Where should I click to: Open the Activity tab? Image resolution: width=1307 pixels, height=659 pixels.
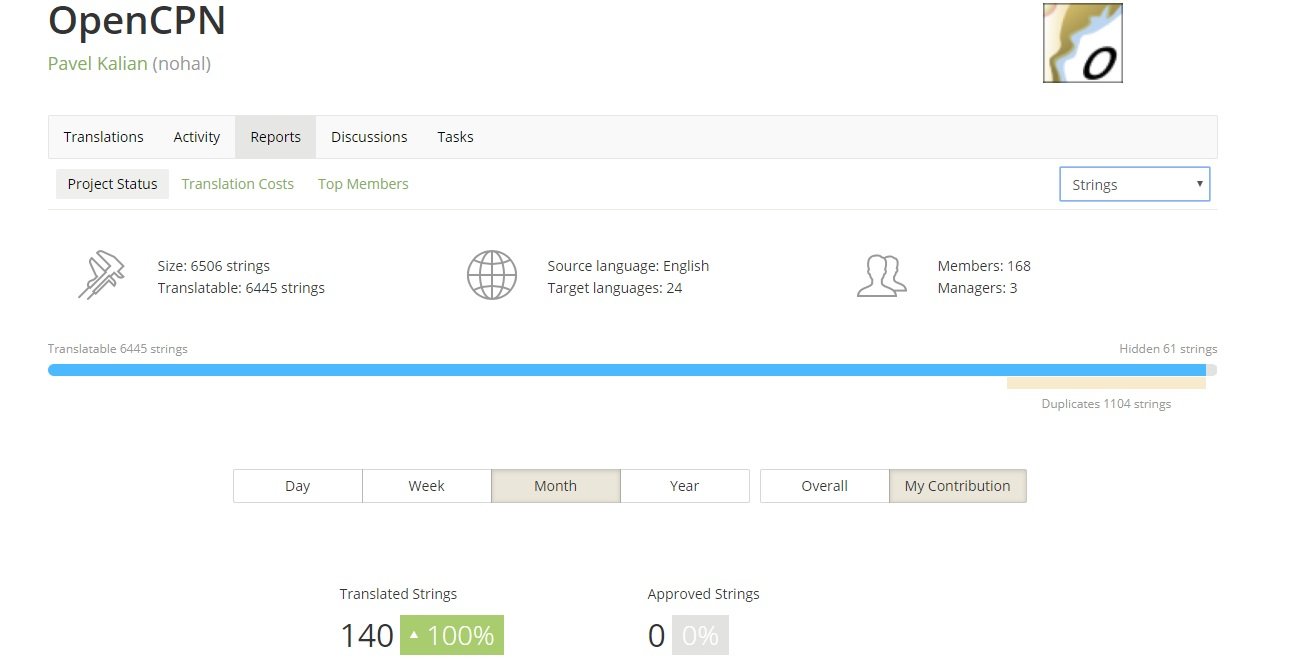coord(197,137)
